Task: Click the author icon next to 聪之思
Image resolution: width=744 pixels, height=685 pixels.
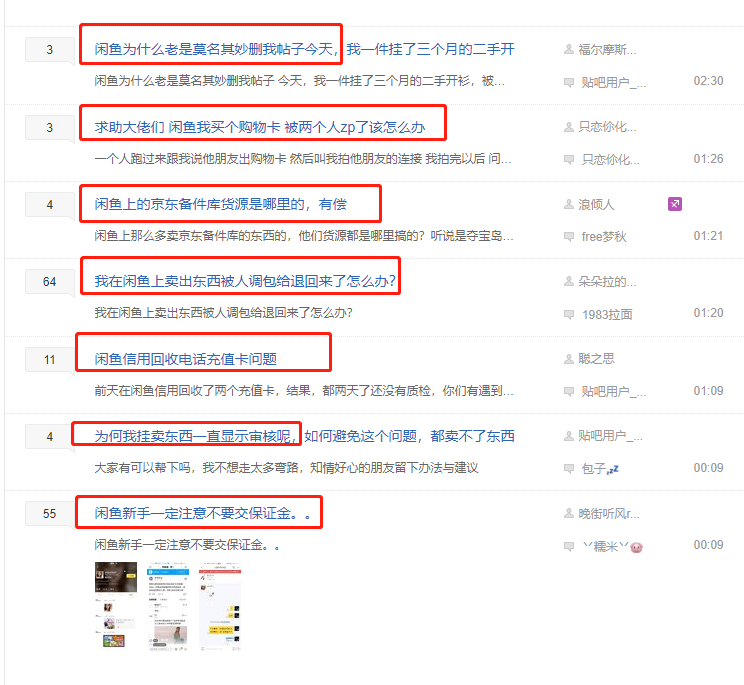Action: [x=569, y=359]
